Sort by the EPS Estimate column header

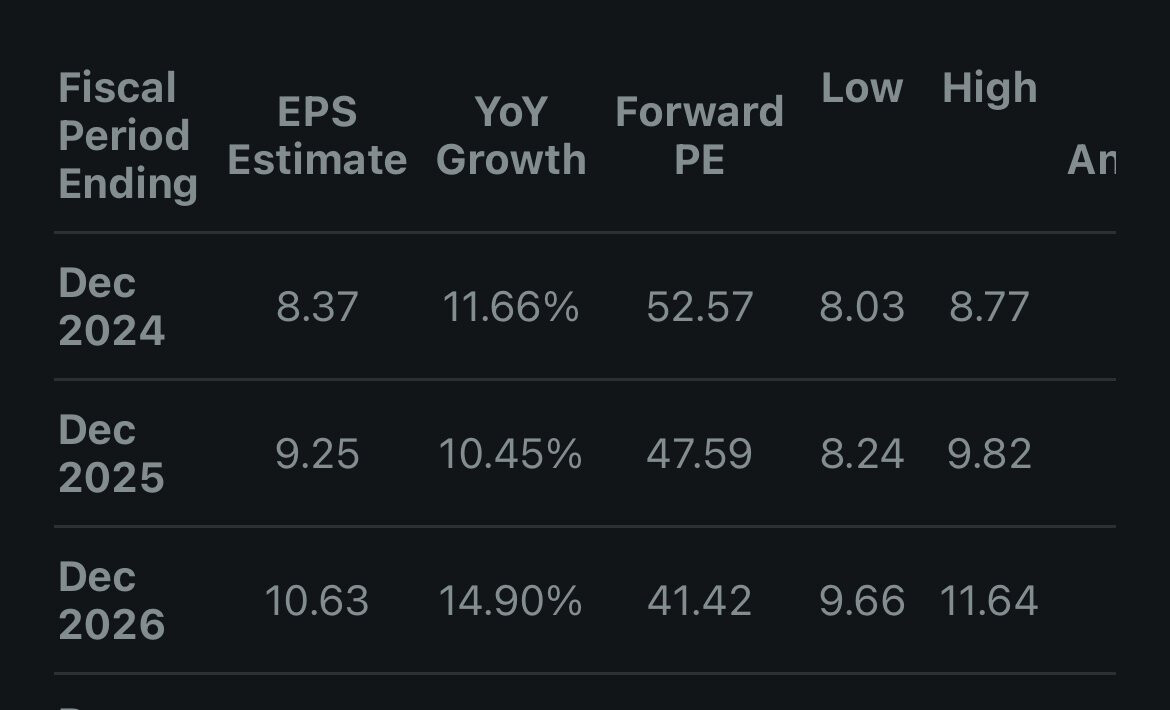[x=317, y=136]
